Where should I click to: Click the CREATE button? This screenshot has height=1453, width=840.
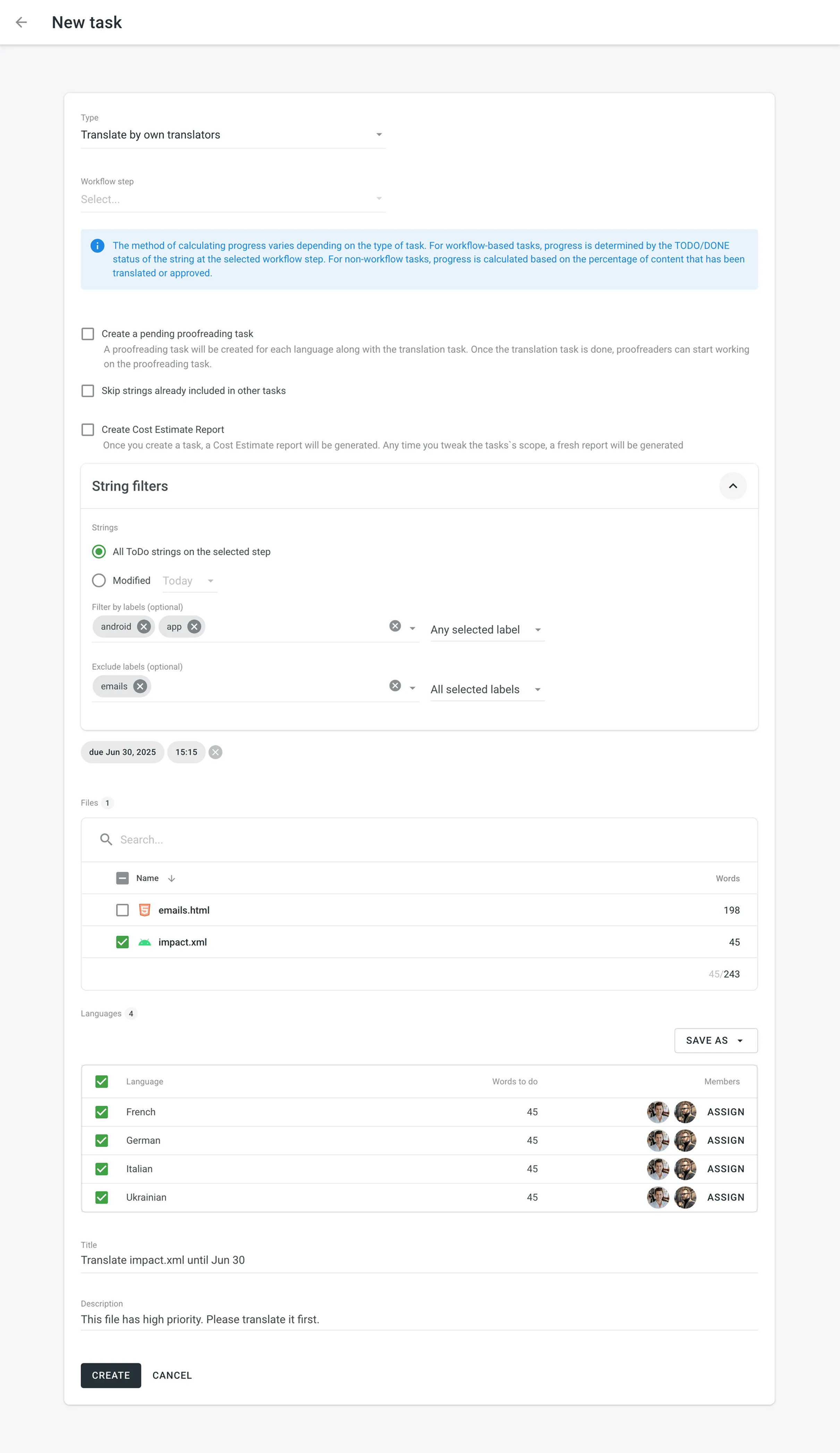(x=110, y=1375)
